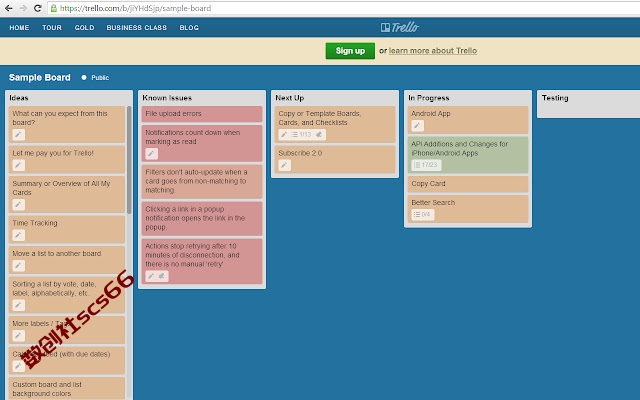This screenshot has height=400, width=640.
Task: Click the 'Sample Board' title
Action: pyautogui.click(x=40, y=78)
